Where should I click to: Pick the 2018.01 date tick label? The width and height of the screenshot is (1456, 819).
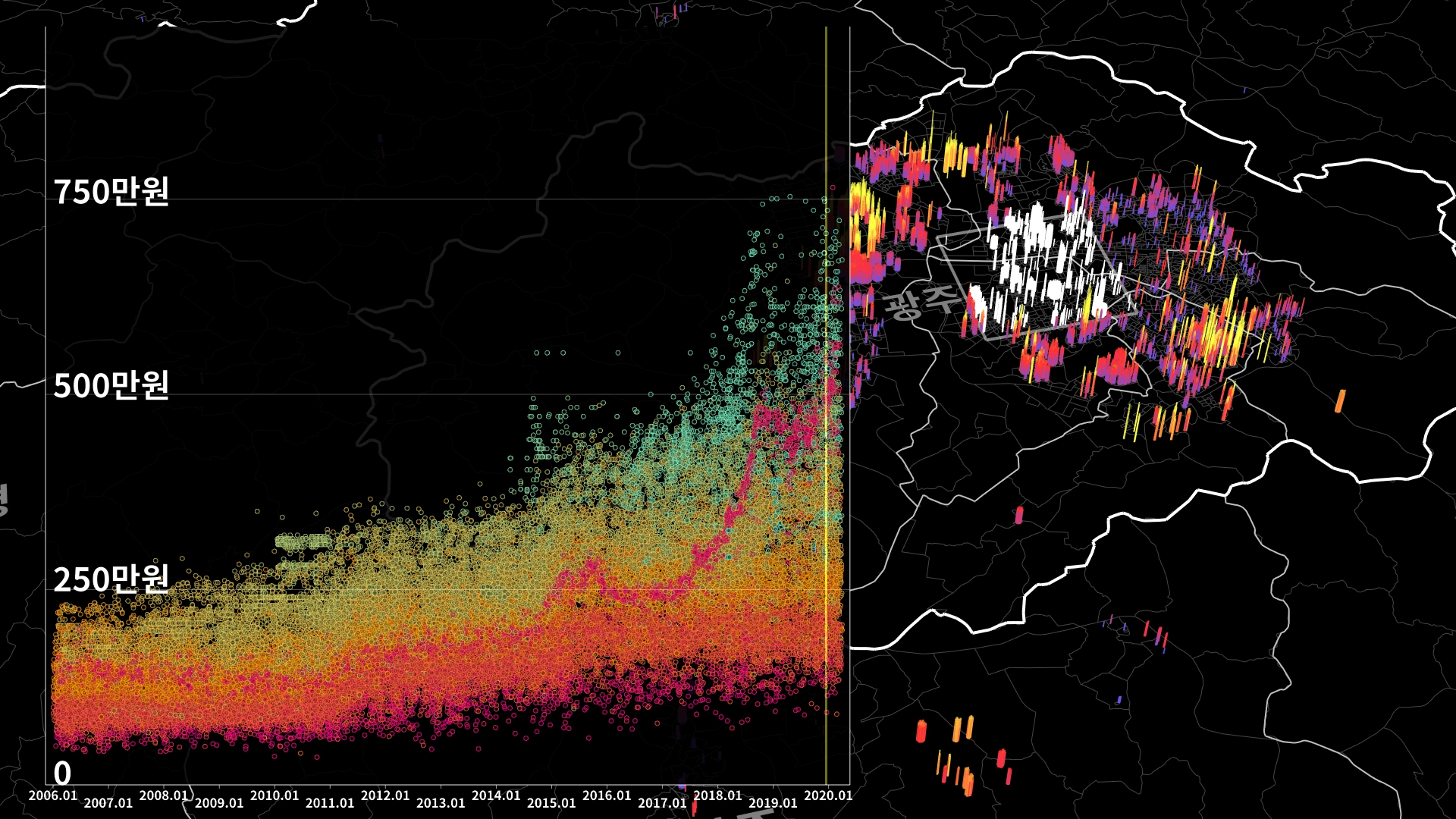pyautogui.click(x=717, y=795)
